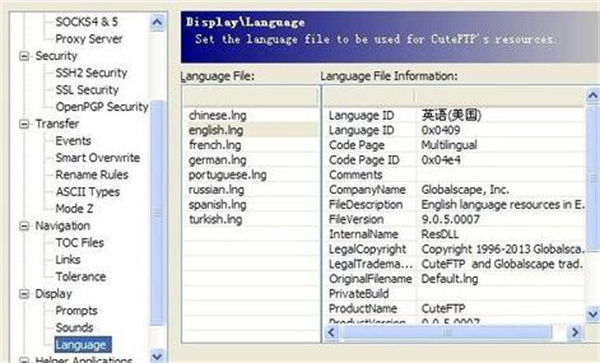Select the InternalName ResDLL row
600x363 pixels.
(455, 234)
